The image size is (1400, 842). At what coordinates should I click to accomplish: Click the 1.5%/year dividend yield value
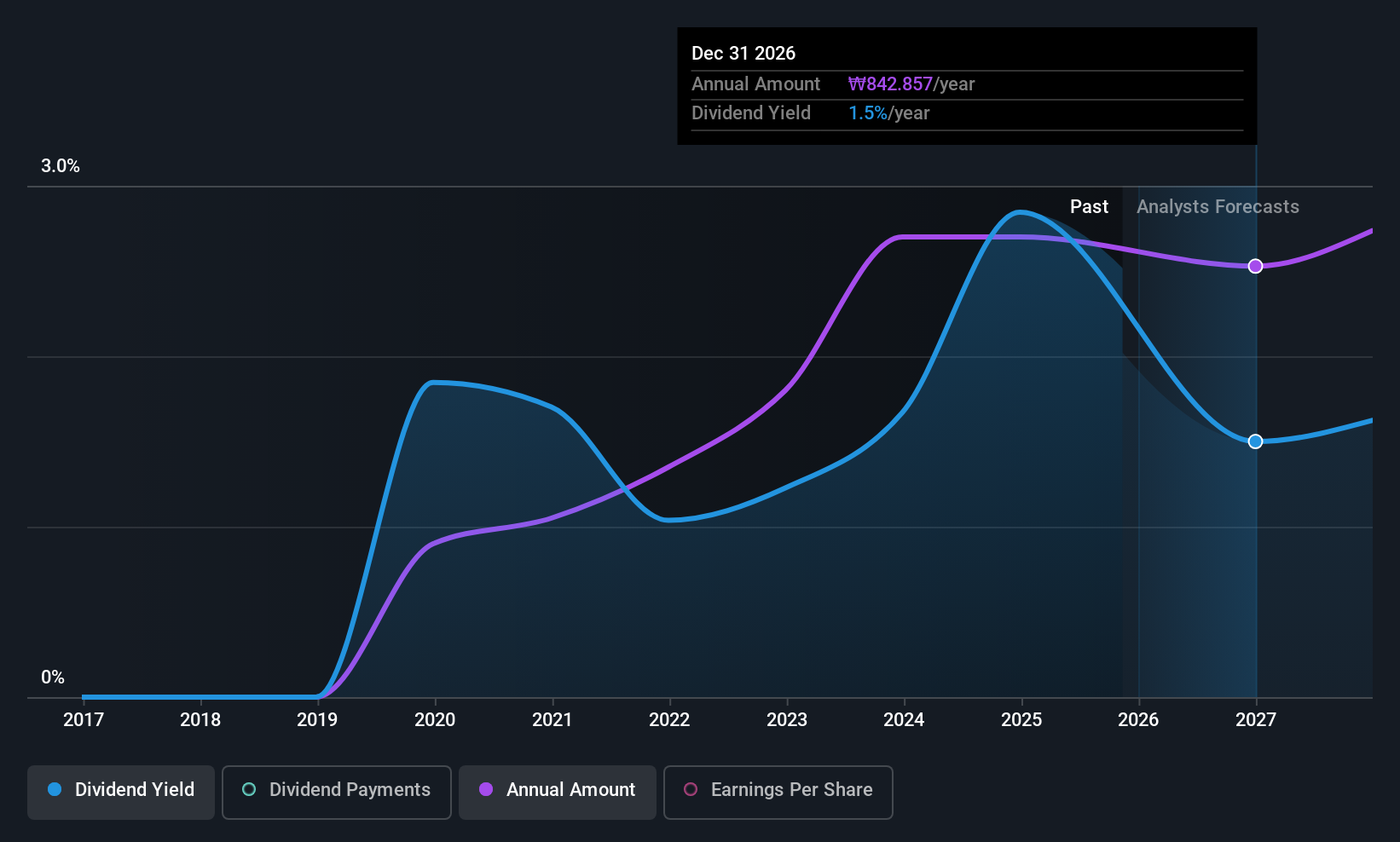click(x=888, y=113)
